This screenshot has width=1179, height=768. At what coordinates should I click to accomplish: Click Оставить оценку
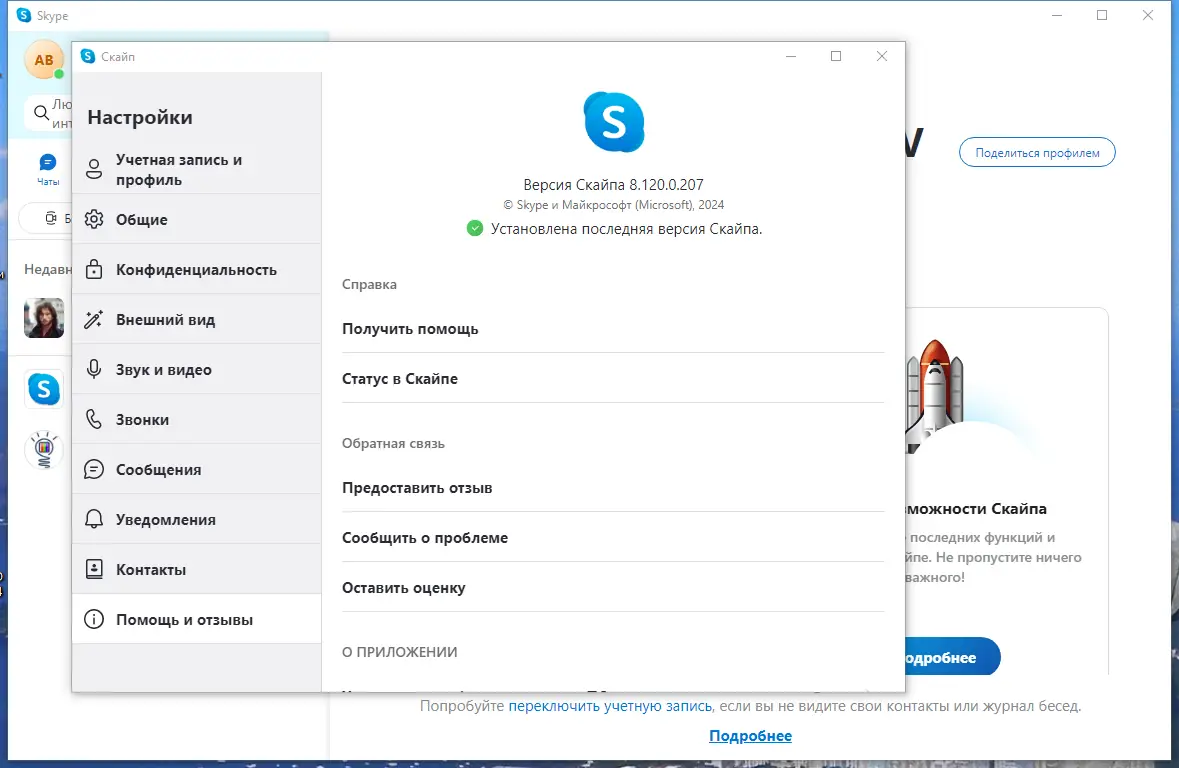[613, 587]
